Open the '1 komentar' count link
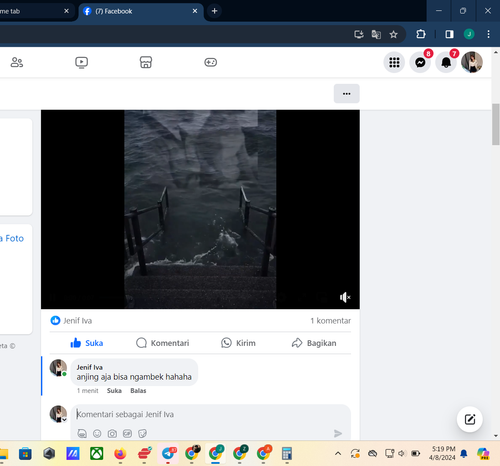 [x=330, y=321]
